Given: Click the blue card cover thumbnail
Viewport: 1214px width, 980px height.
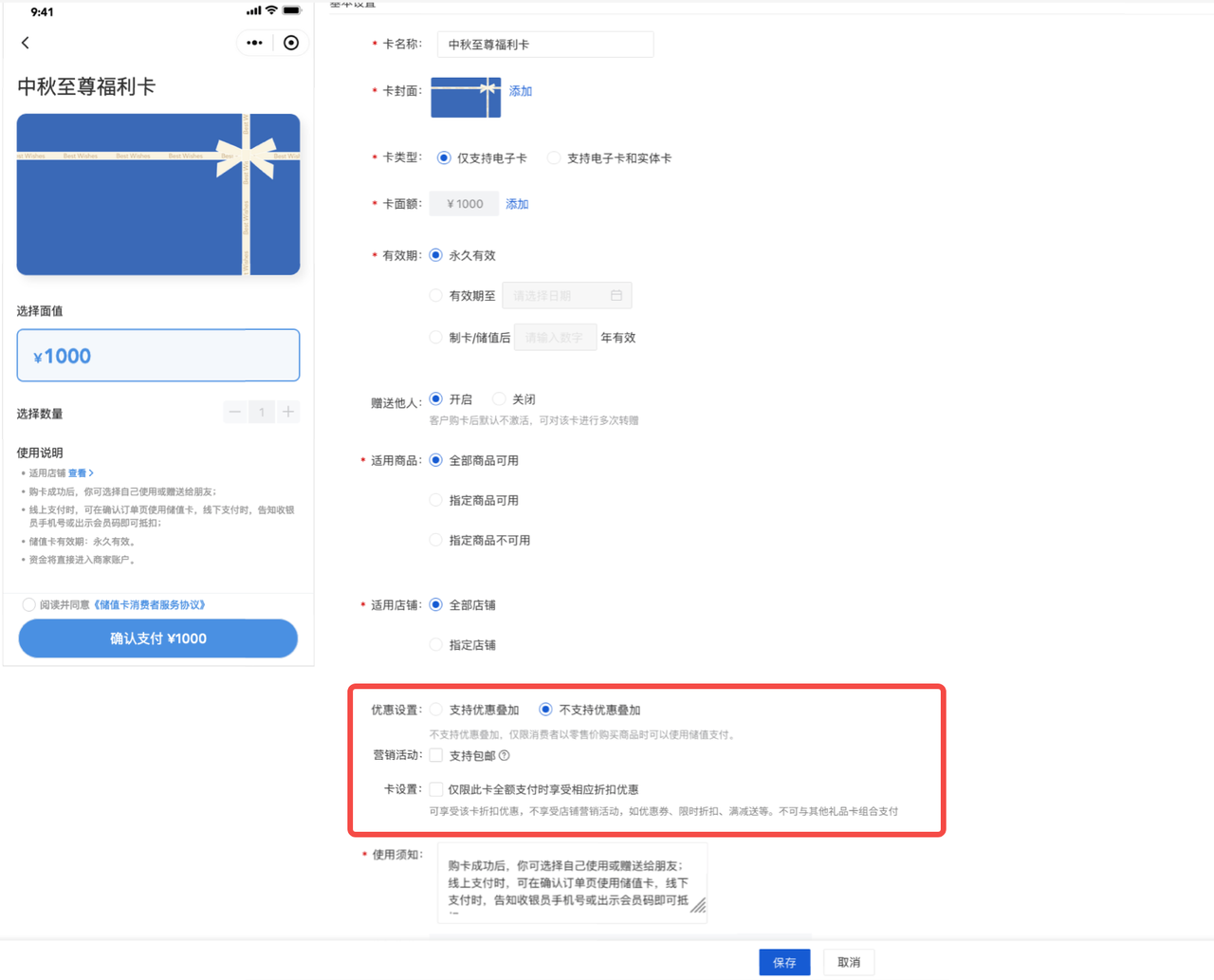Looking at the screenshot, I should pos(466,98).
